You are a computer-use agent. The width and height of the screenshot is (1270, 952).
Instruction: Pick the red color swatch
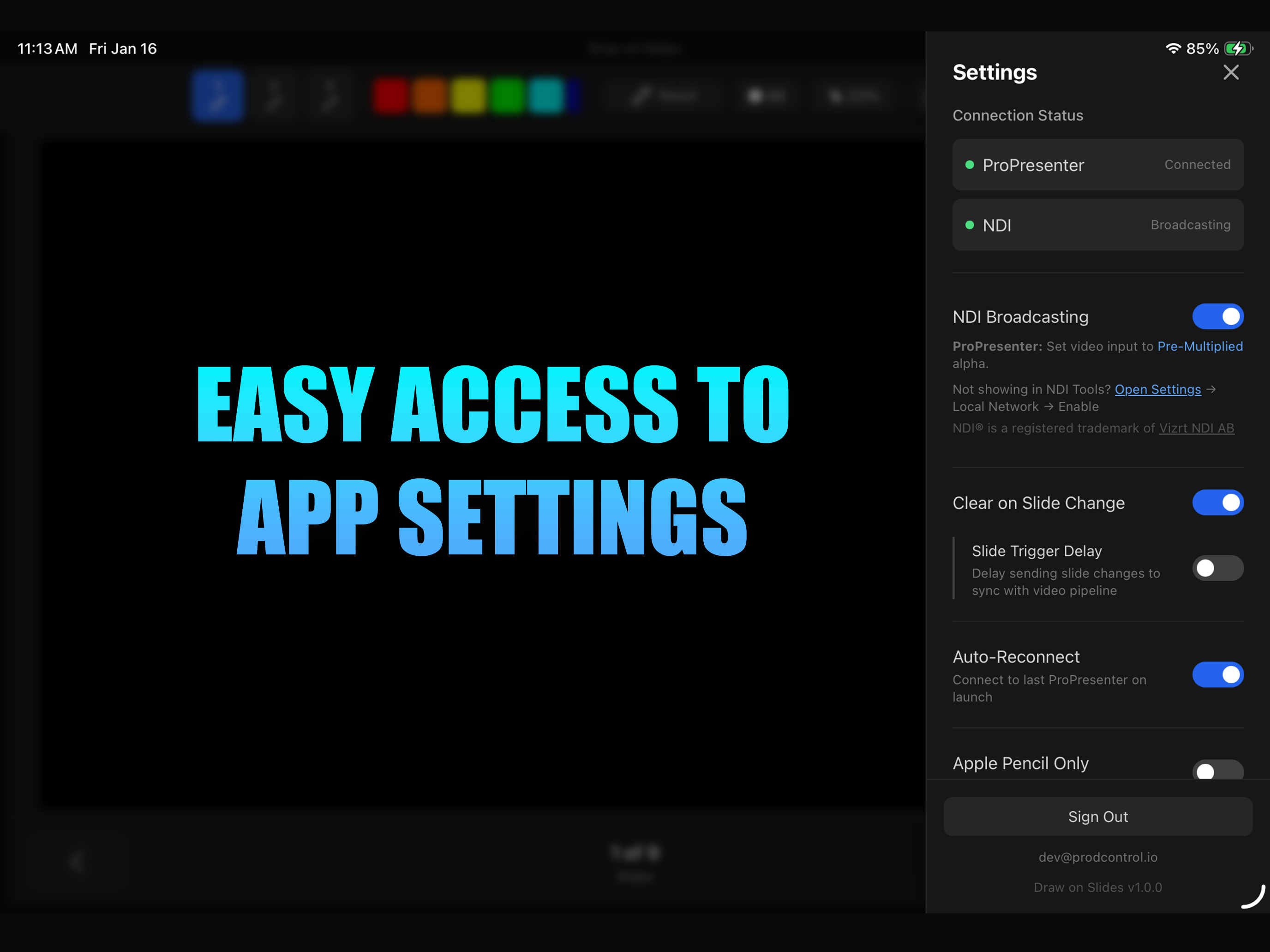[x=390, y=96]
